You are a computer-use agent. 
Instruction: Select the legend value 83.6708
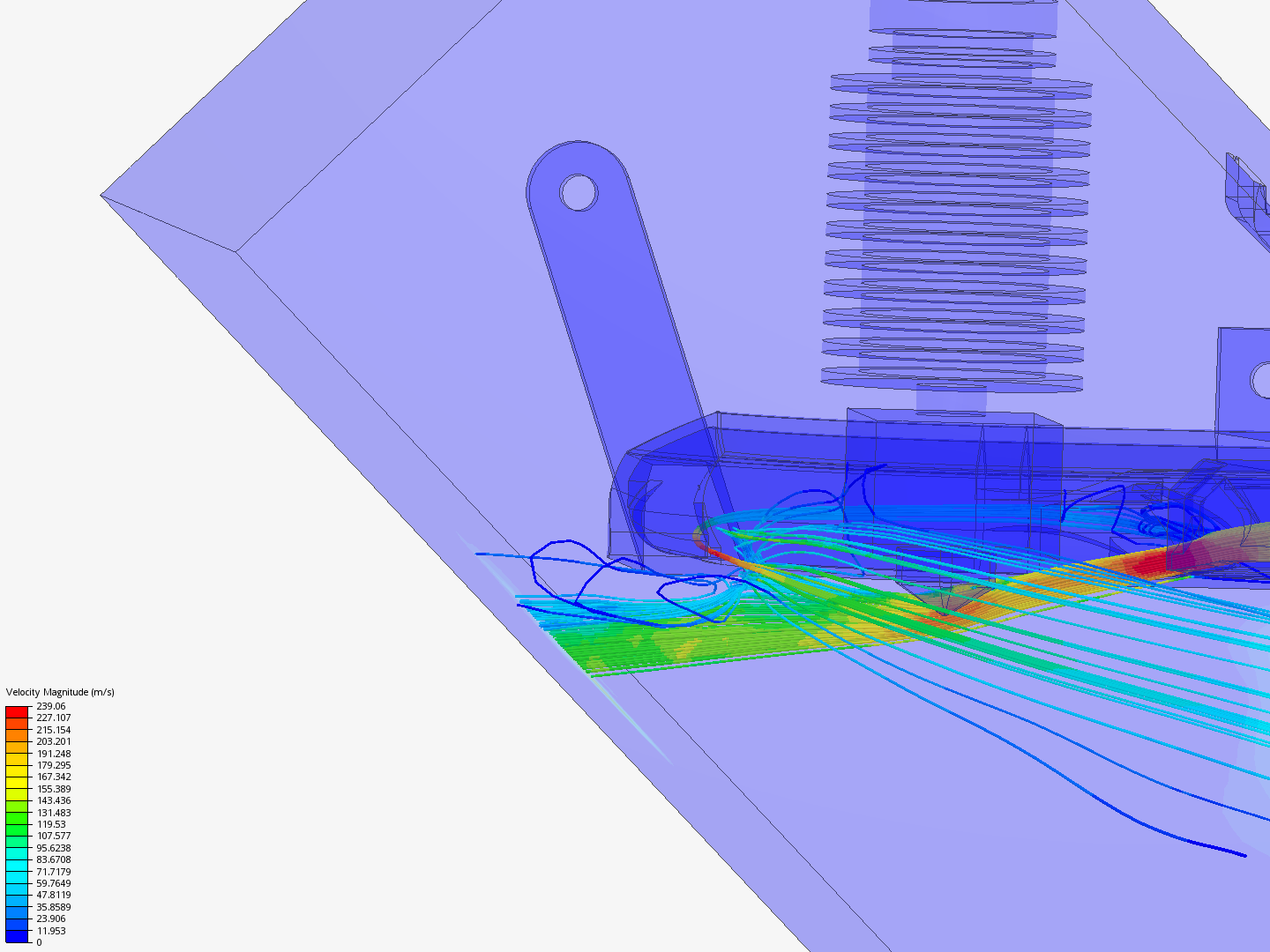(x=54, y=859)
